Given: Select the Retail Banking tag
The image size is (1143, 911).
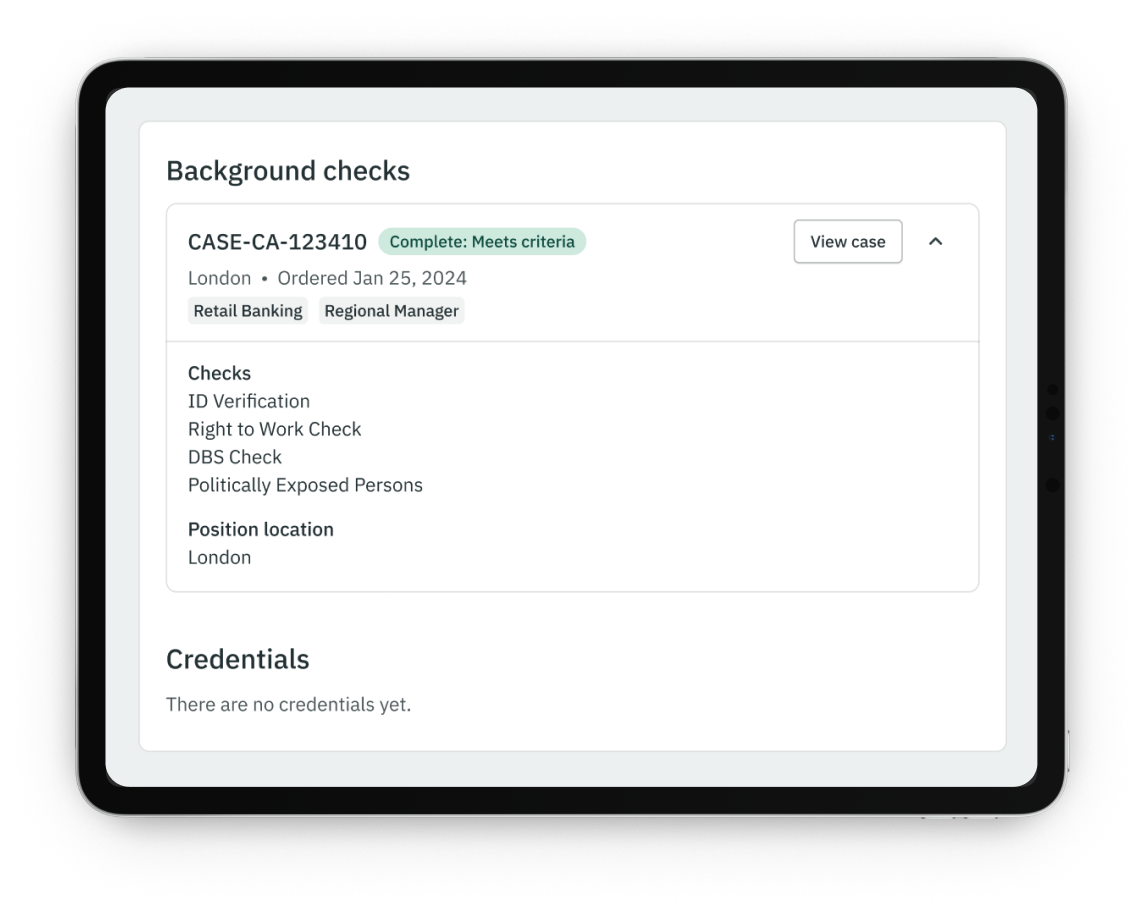Looking at the screenshot, I should point(248,311).
